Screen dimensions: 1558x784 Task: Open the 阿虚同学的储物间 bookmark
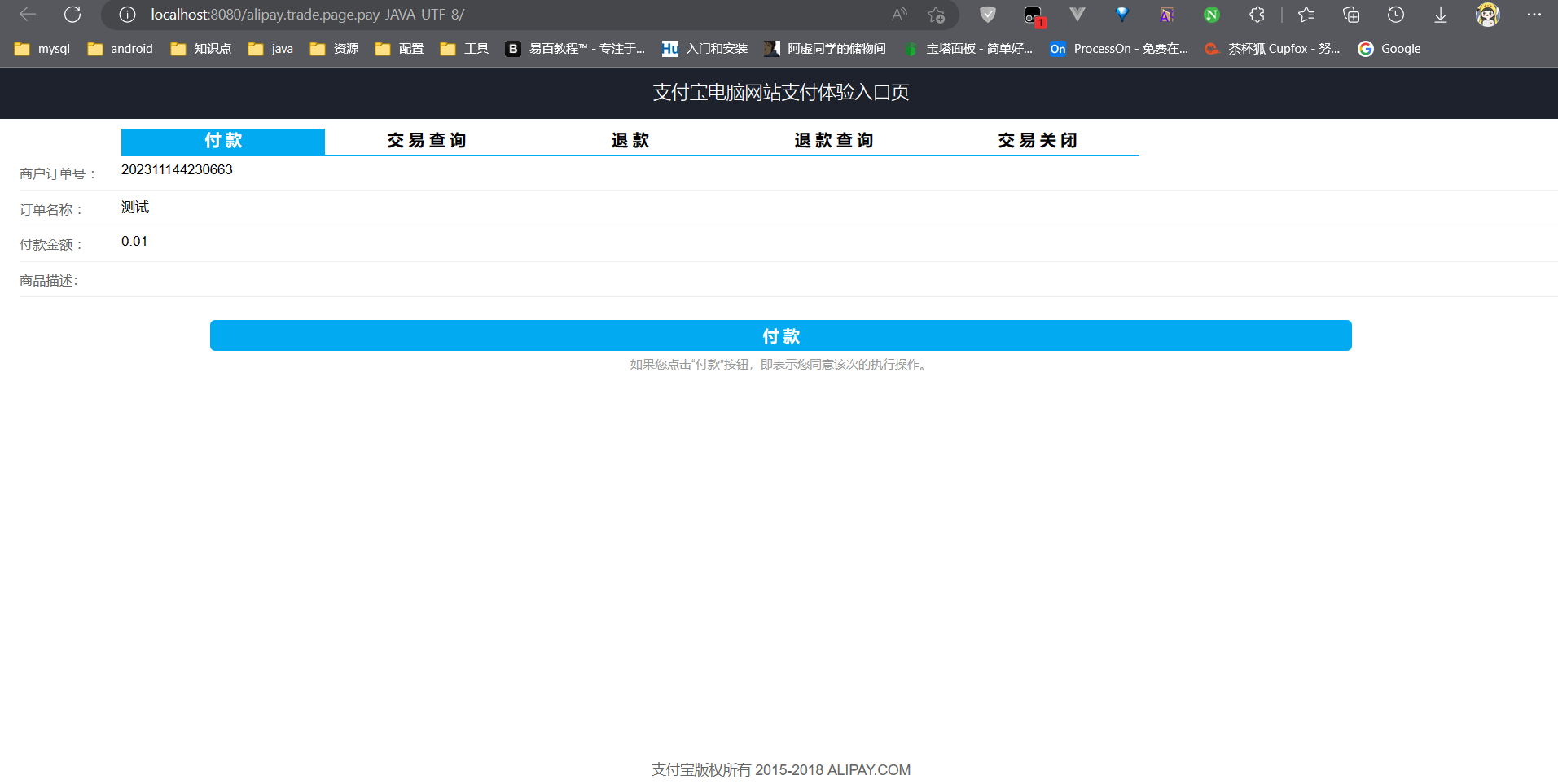[x=824, y=49]
